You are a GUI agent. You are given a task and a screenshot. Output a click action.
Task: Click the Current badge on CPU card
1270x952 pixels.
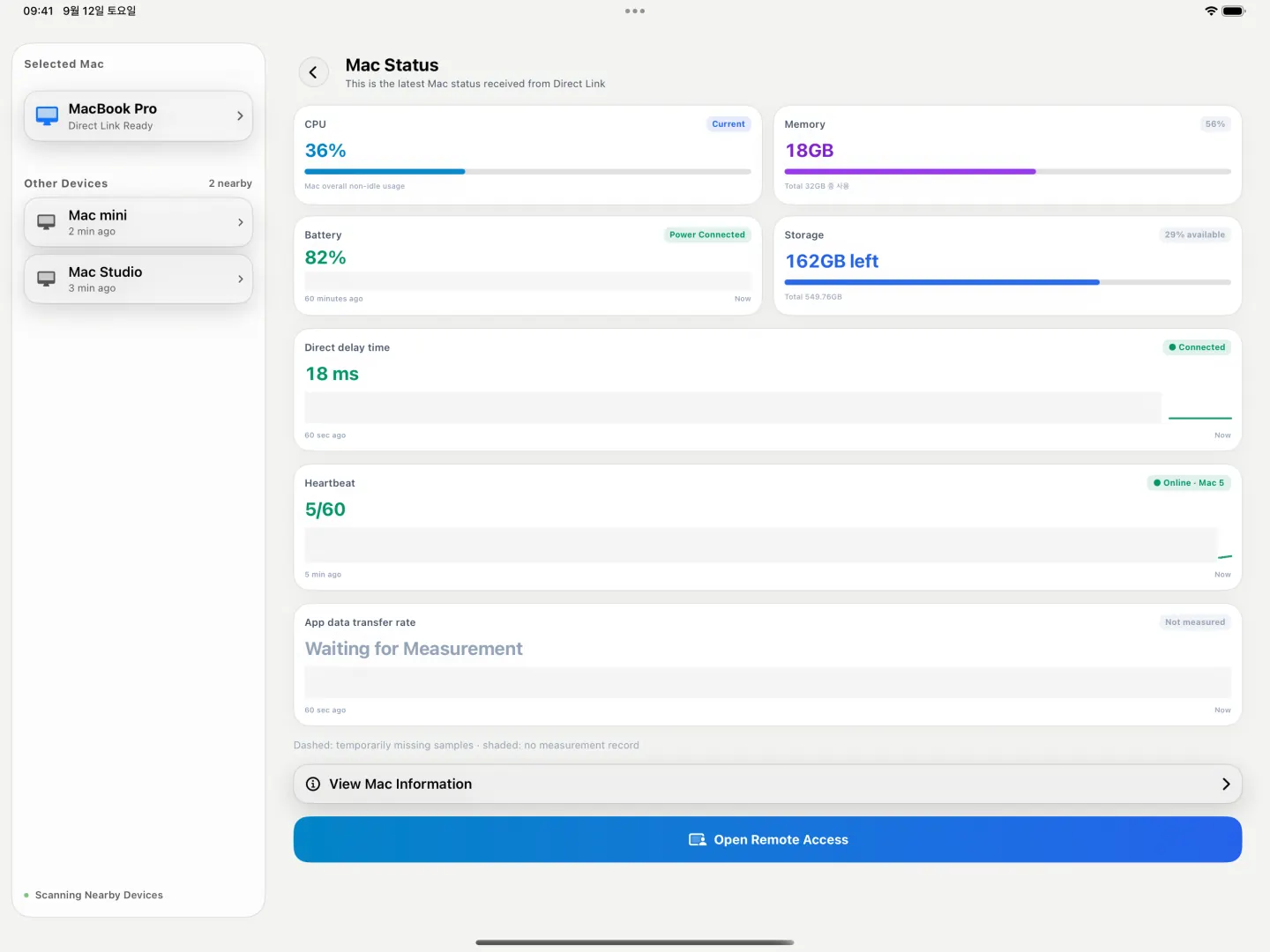(x=728, y=124)
